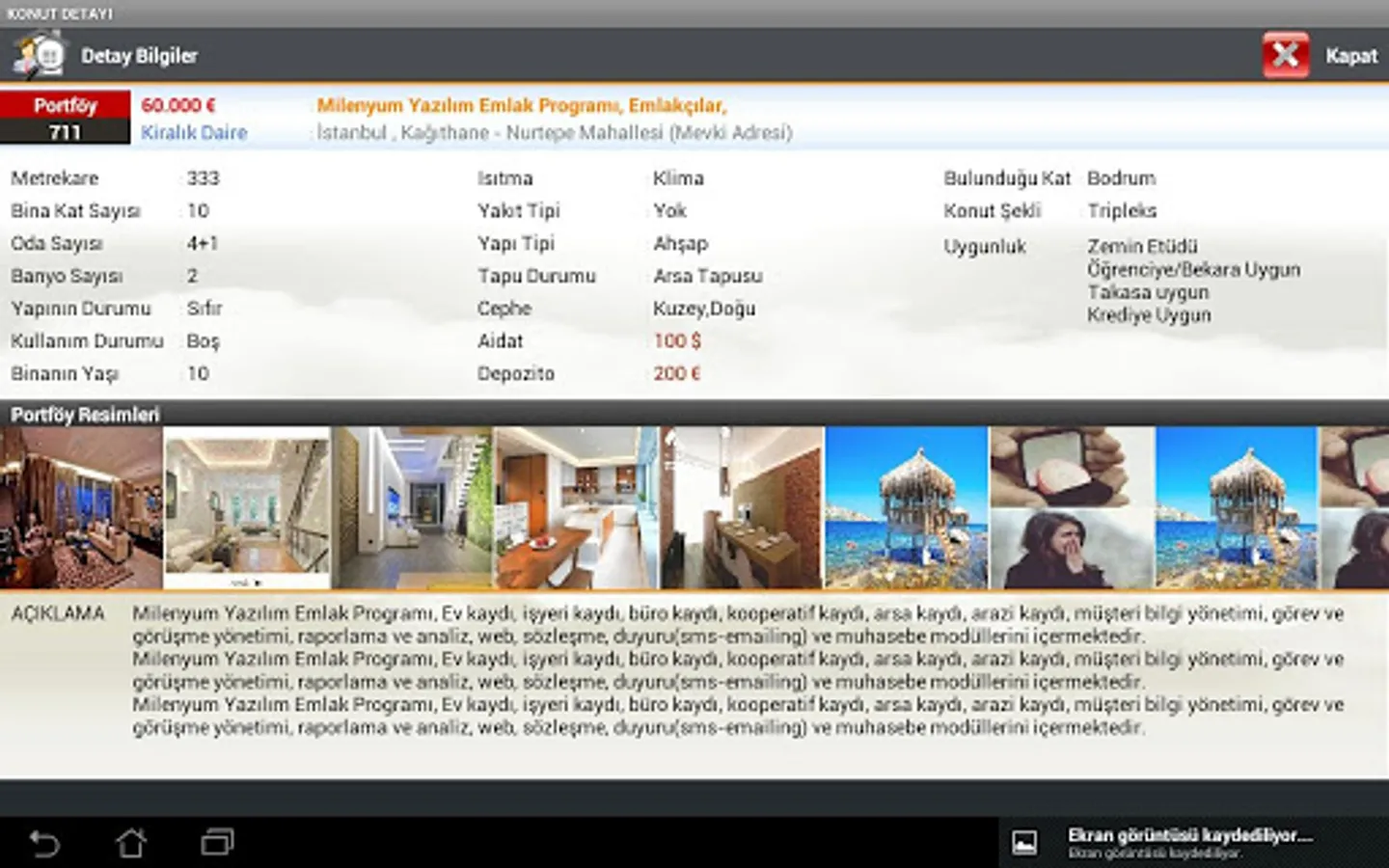Click portfolio number "711"
Viewport: 1389px width, 868px height.
click(x=65, y=132)
